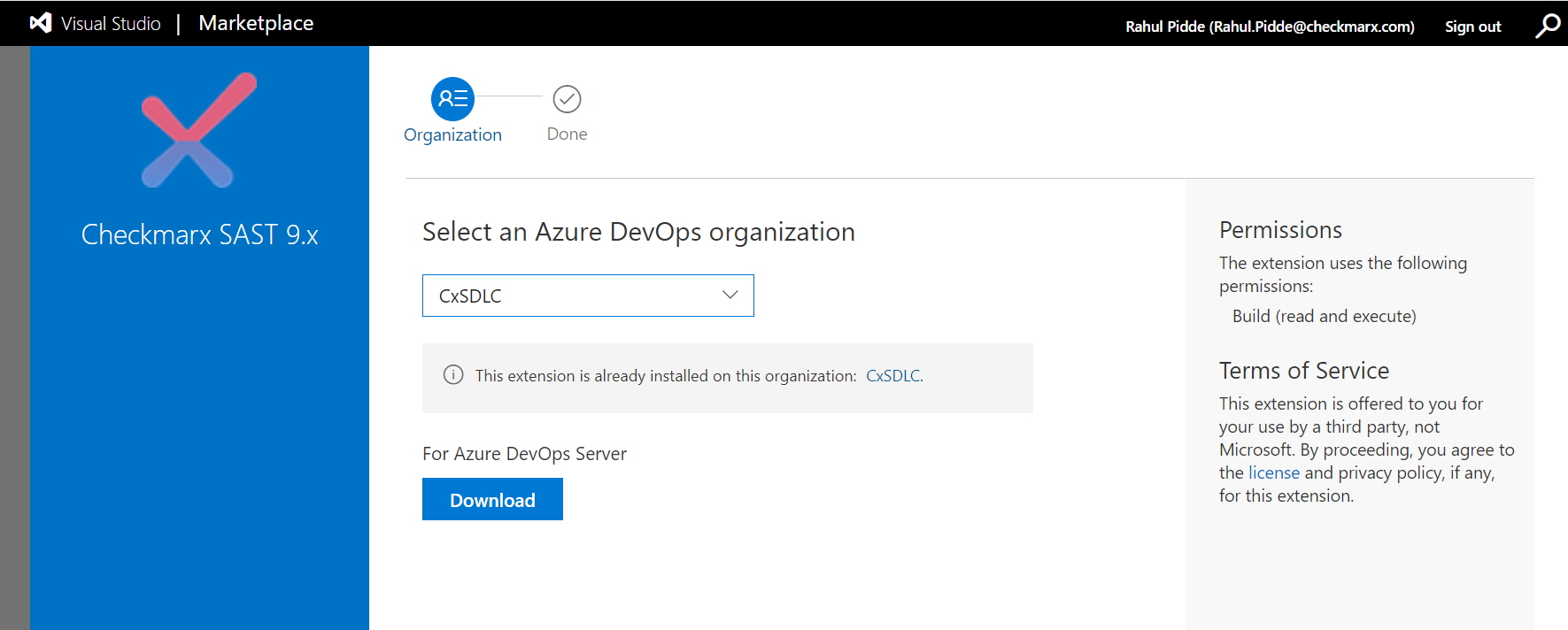Switch to the Done step label

click(567, 134)
